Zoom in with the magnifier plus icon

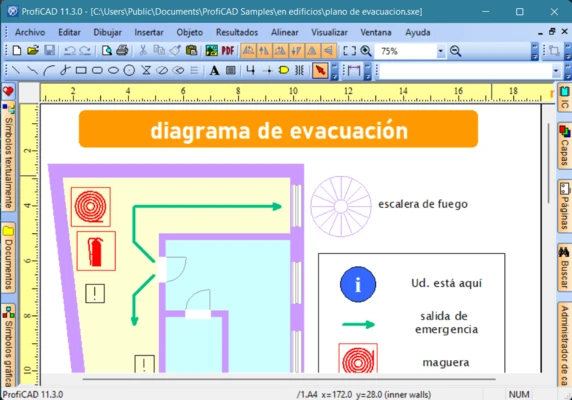366,51
